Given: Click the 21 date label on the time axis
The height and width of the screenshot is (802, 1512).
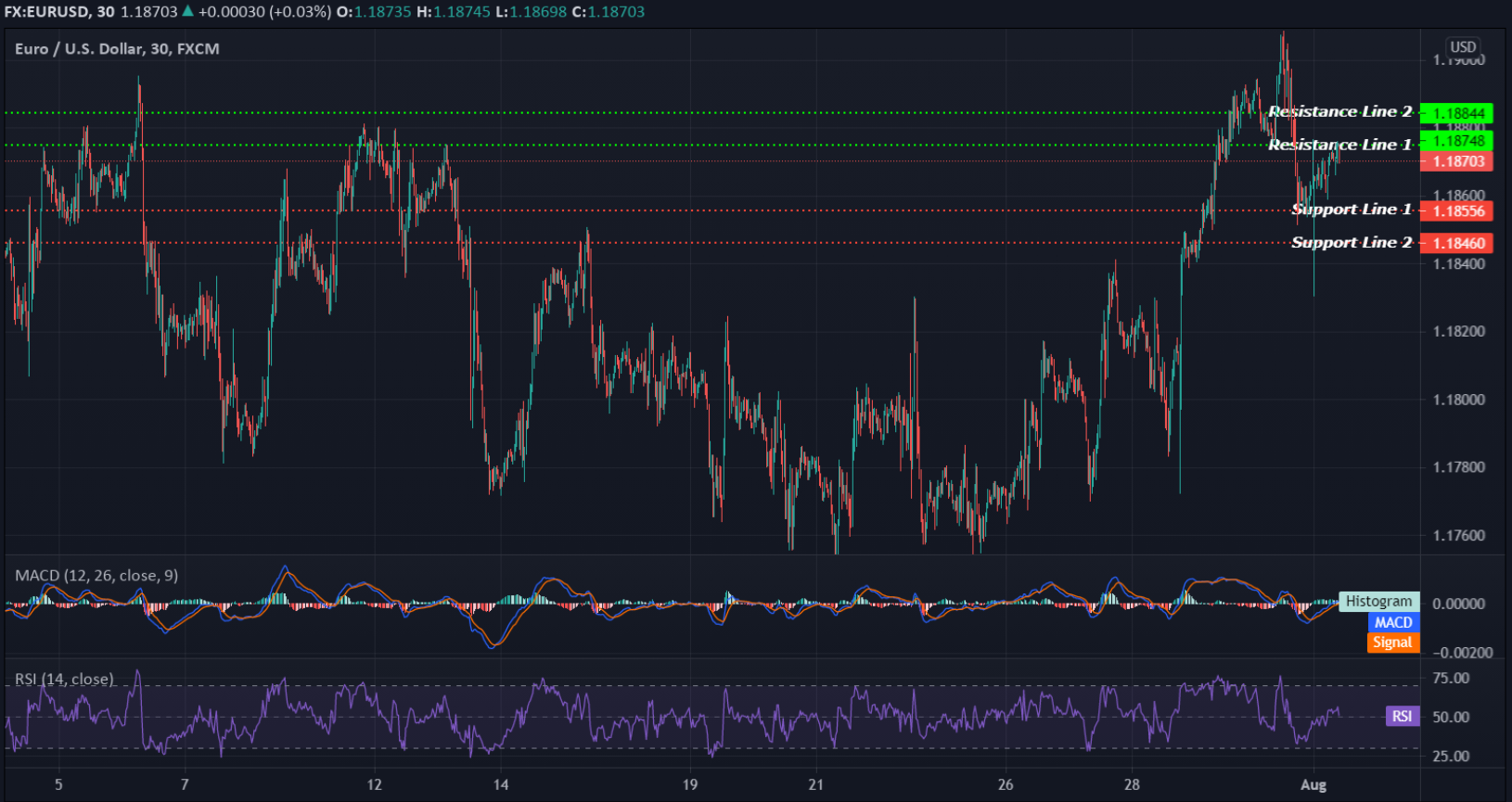Looking at the screenshot, I should coord(815,784).
